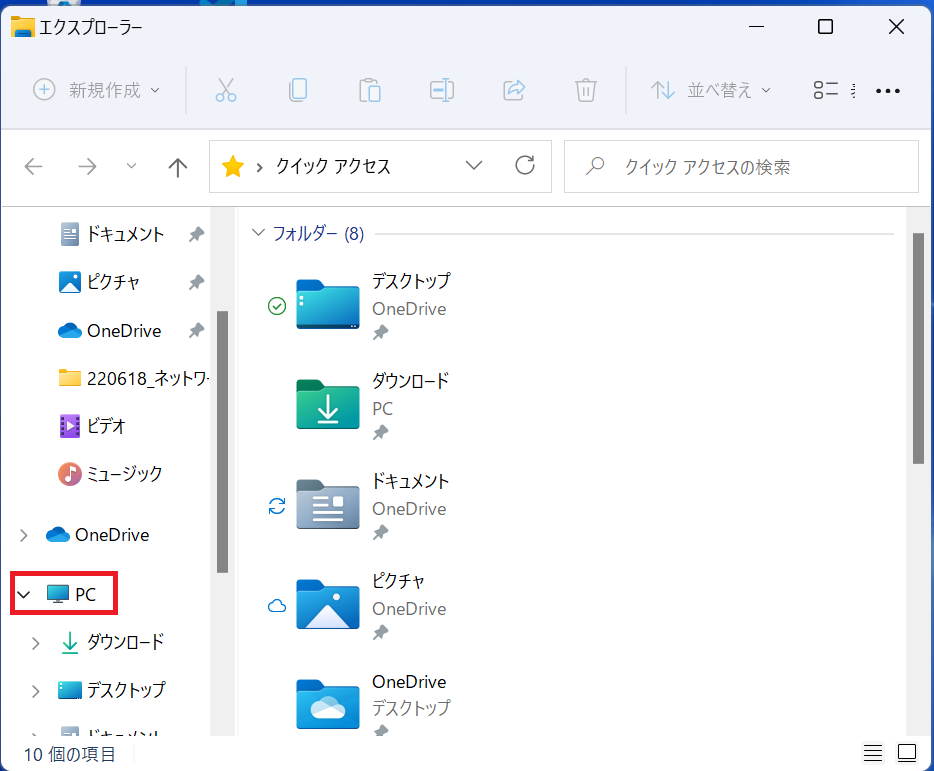The width and height of the screenshot is (934, 771).
Task: Click the Quick Access star icon in address bar
Action: click(233, 166)
